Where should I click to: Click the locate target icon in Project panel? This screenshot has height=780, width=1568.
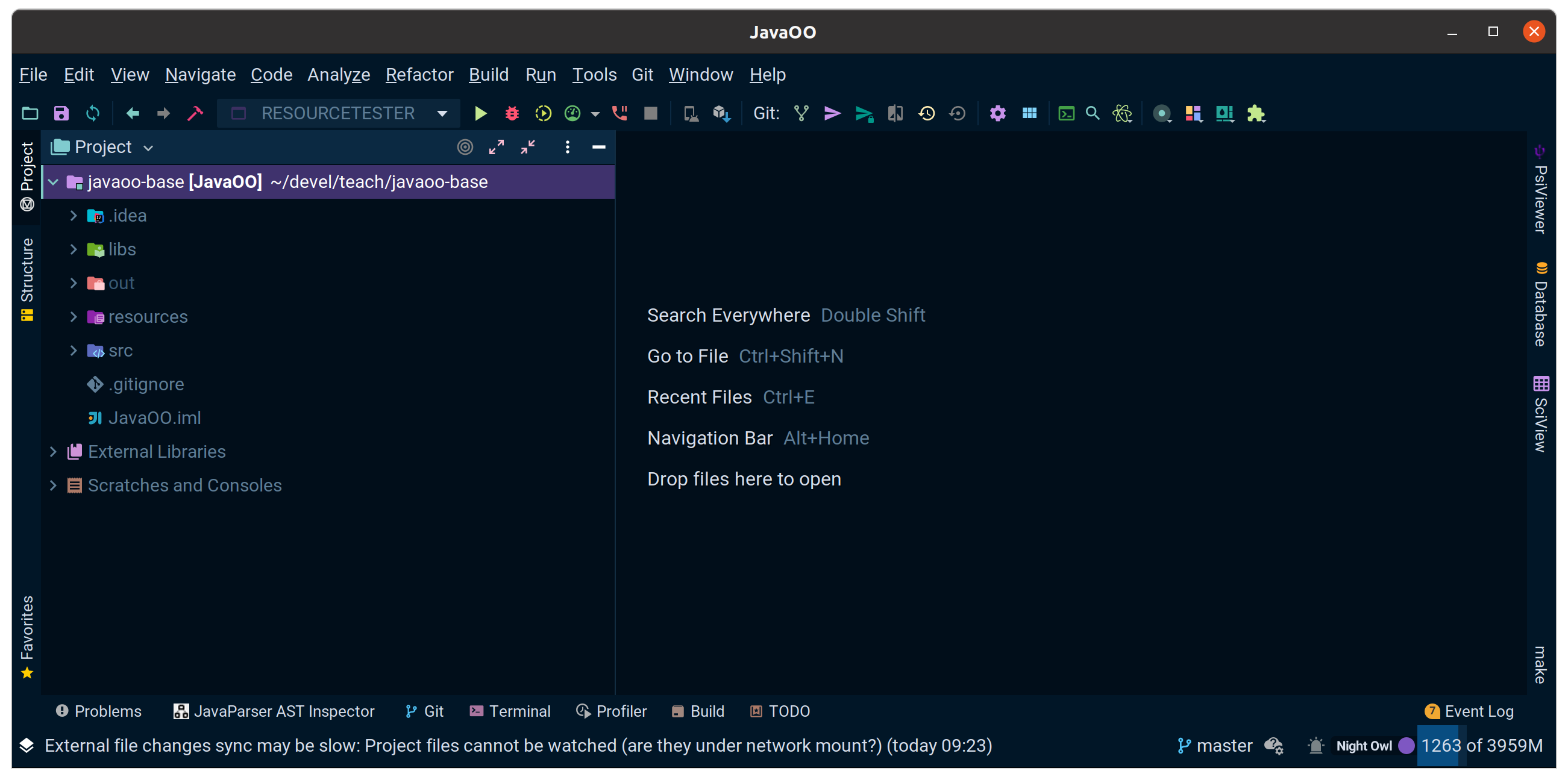pyautogui.click(x=465, y=147)
